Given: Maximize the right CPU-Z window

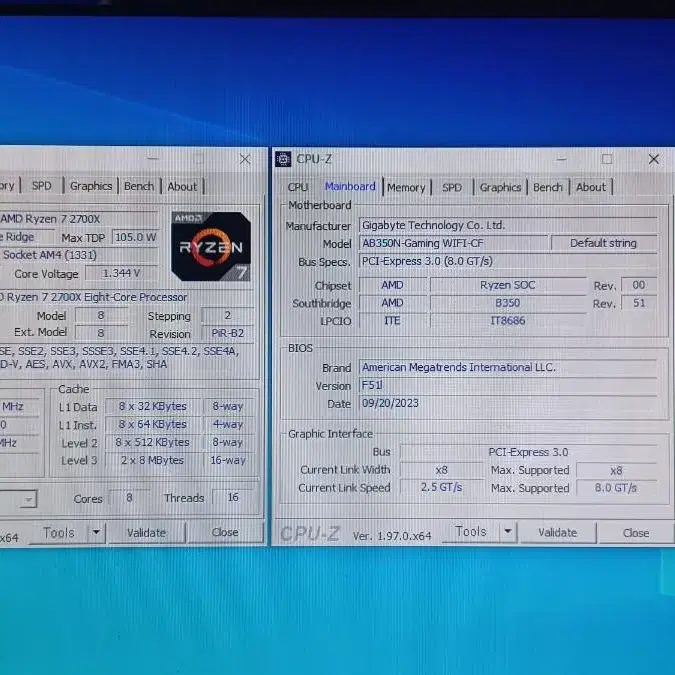Looking at the screenshot, I should click(607, 159).
